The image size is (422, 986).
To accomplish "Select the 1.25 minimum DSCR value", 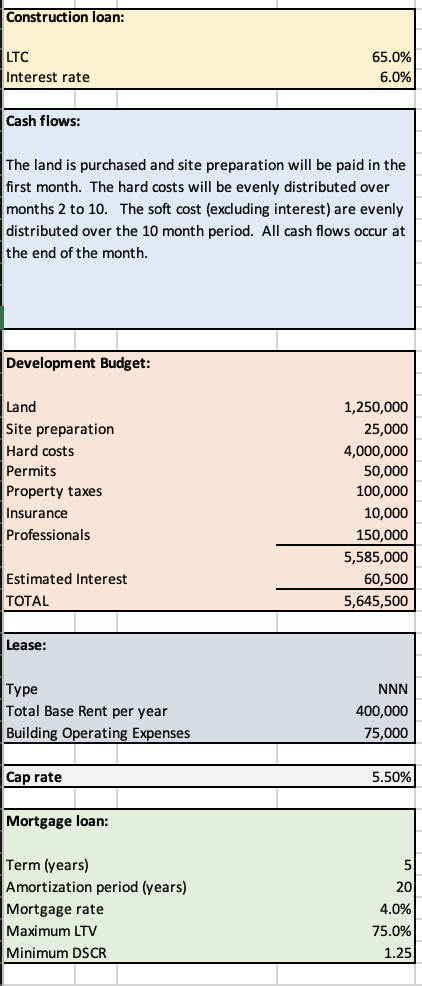I will [x=399, y=953].
